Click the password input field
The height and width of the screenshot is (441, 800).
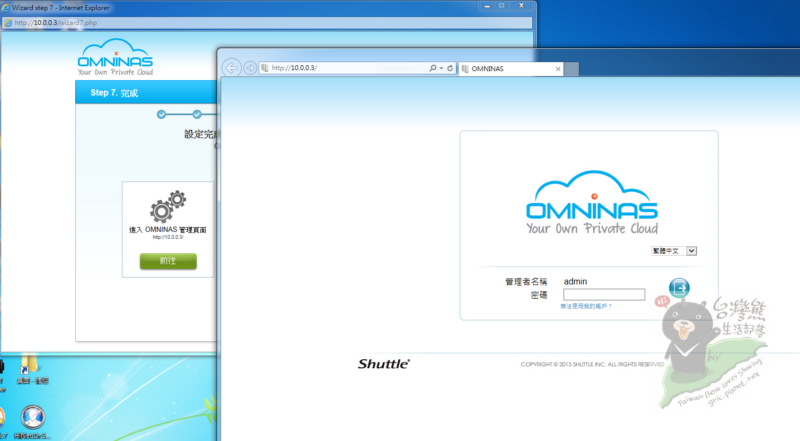pyautogui.click(x=604, y=295)
